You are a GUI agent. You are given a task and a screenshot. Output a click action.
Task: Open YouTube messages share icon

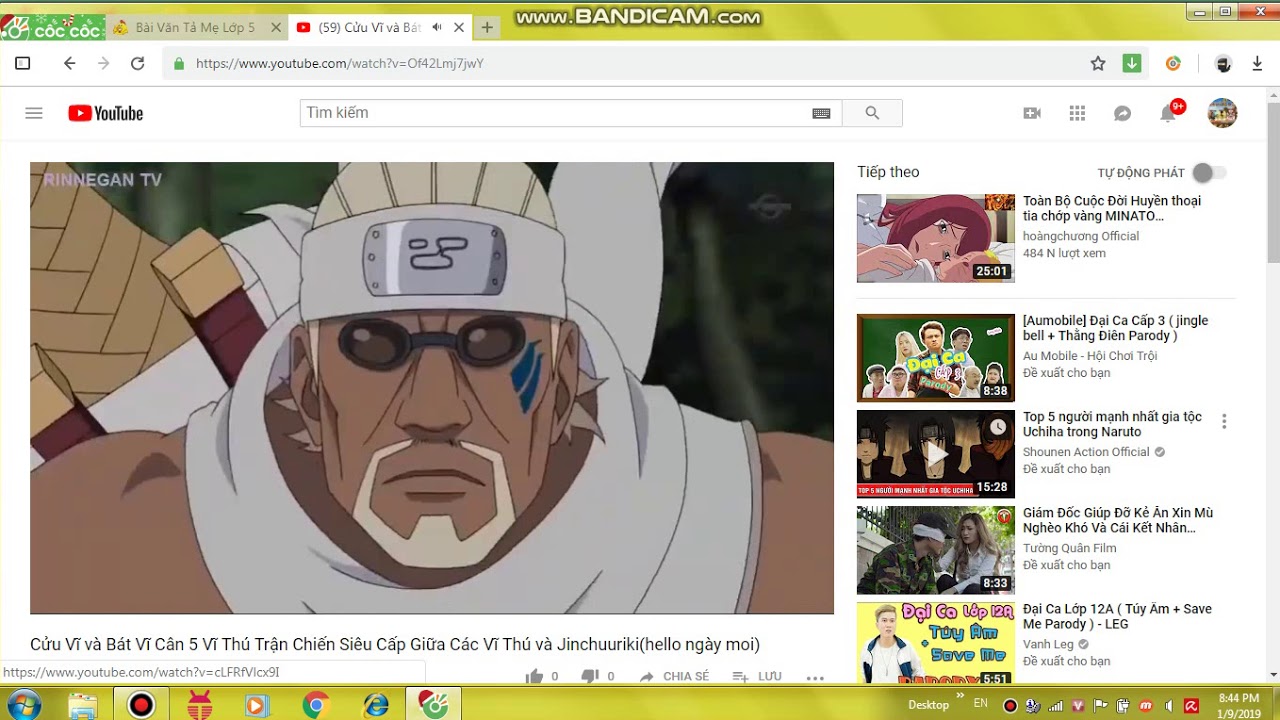(x=1122, y=113)
